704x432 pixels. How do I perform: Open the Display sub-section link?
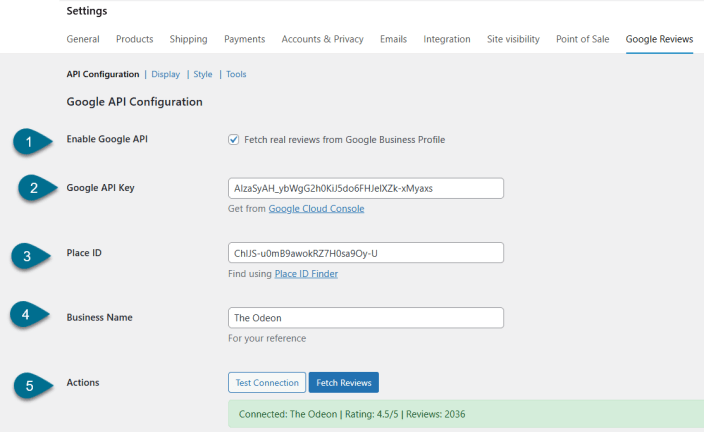click(x=165, y=74)
